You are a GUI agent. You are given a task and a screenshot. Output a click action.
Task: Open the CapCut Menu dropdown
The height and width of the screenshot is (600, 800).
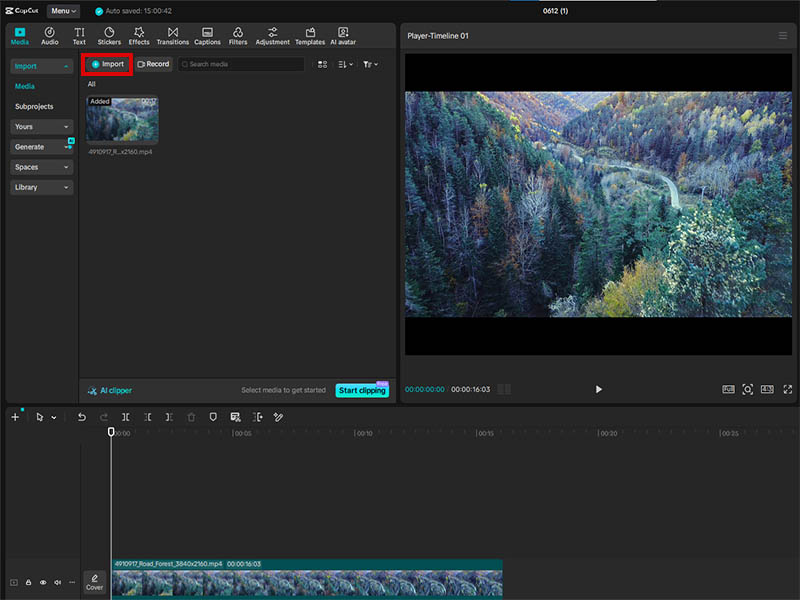(63, 11)
